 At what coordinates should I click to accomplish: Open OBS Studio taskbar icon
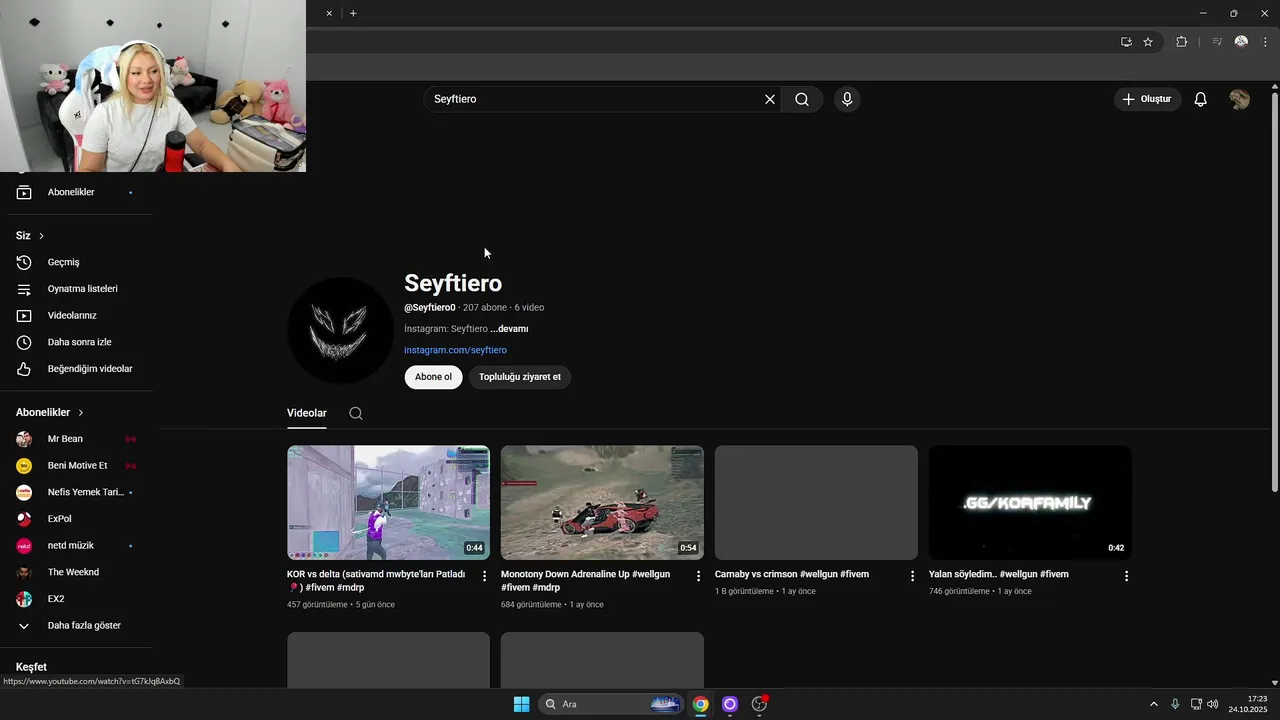tap(759, 704)
